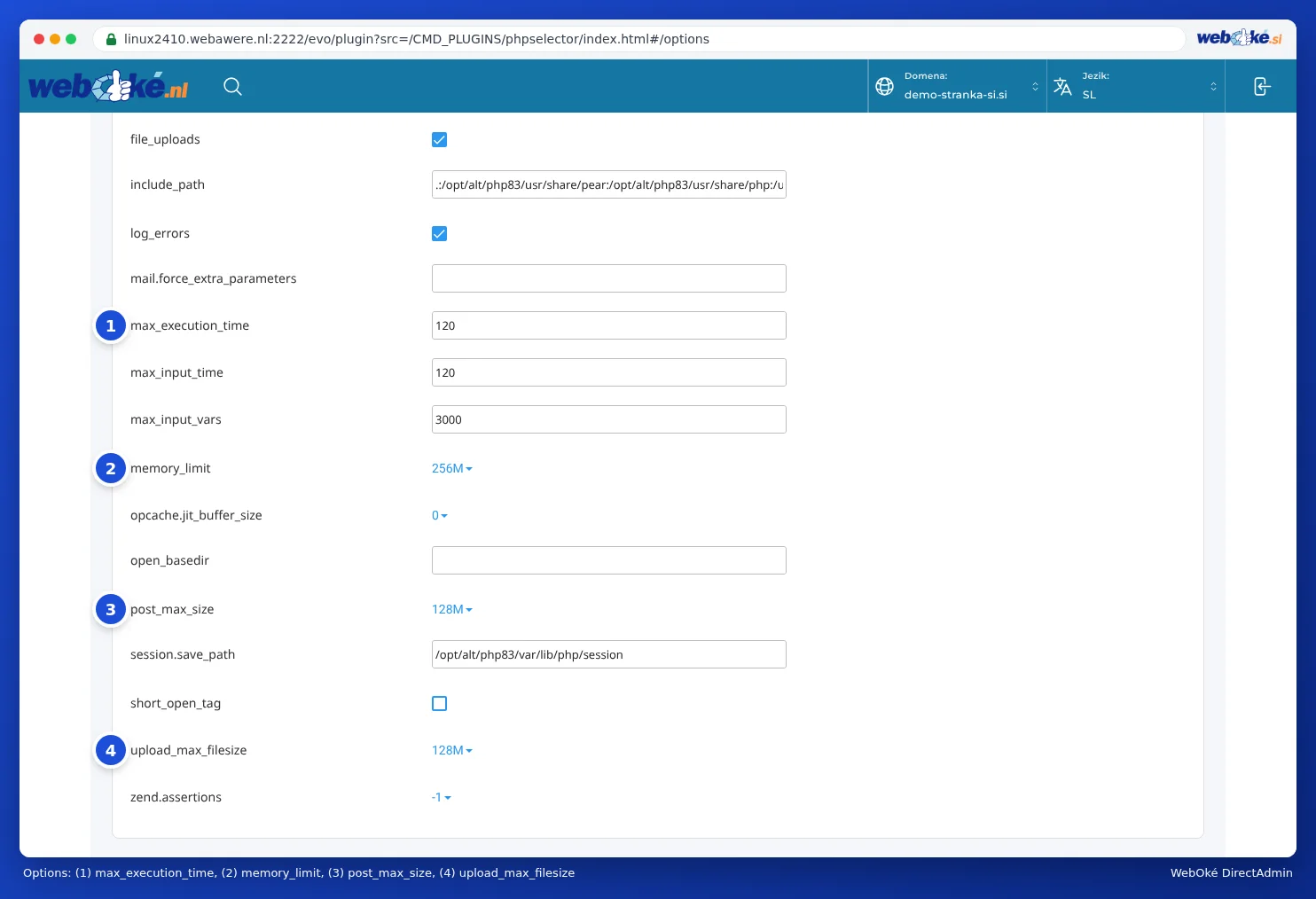This screenshot has height=899, width=1316.
Task: Open the opcache.jit_buffer_size 0 dropdown link
Action: tap(440, 515)
